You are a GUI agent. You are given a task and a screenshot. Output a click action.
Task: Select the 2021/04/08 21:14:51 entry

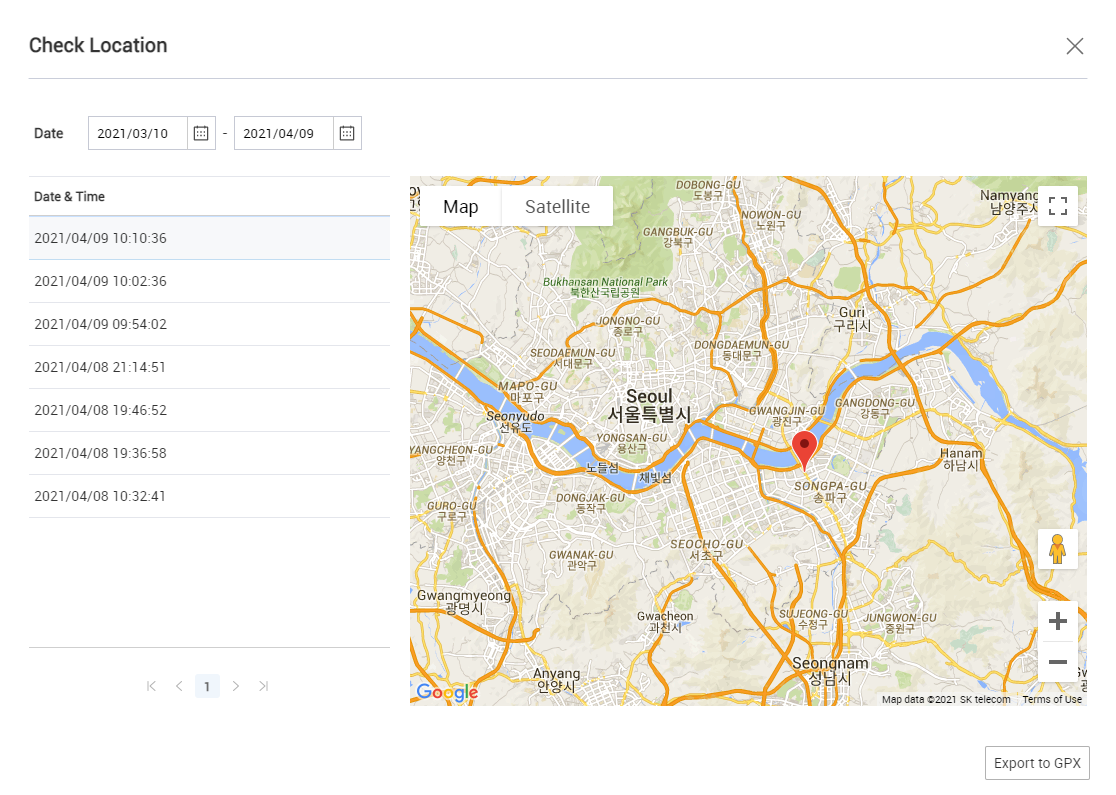click(x=209, y=367)
